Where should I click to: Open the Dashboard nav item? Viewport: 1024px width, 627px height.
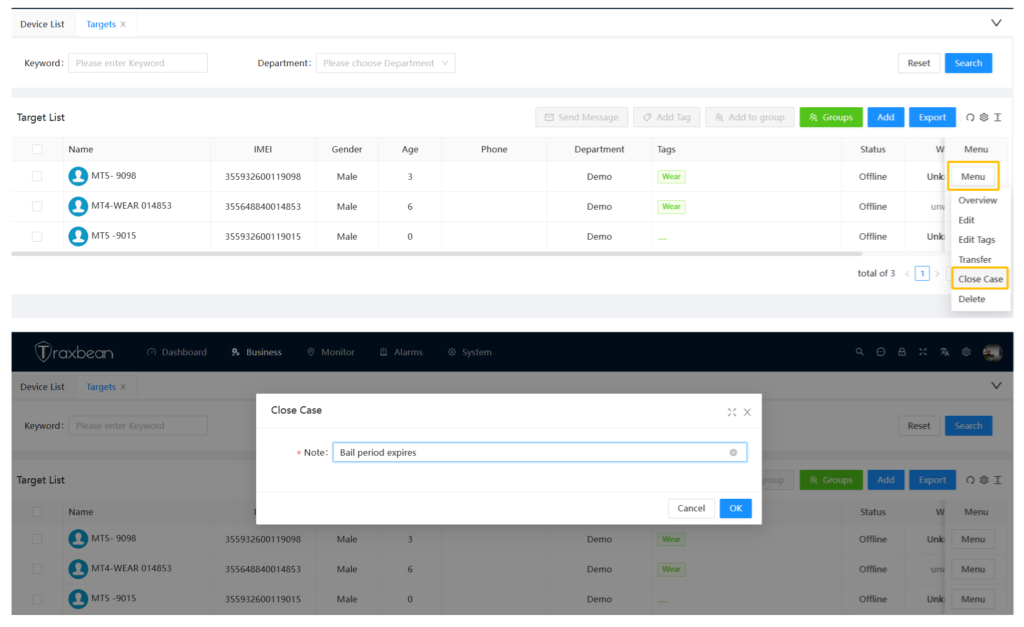[x=177, y=352]
